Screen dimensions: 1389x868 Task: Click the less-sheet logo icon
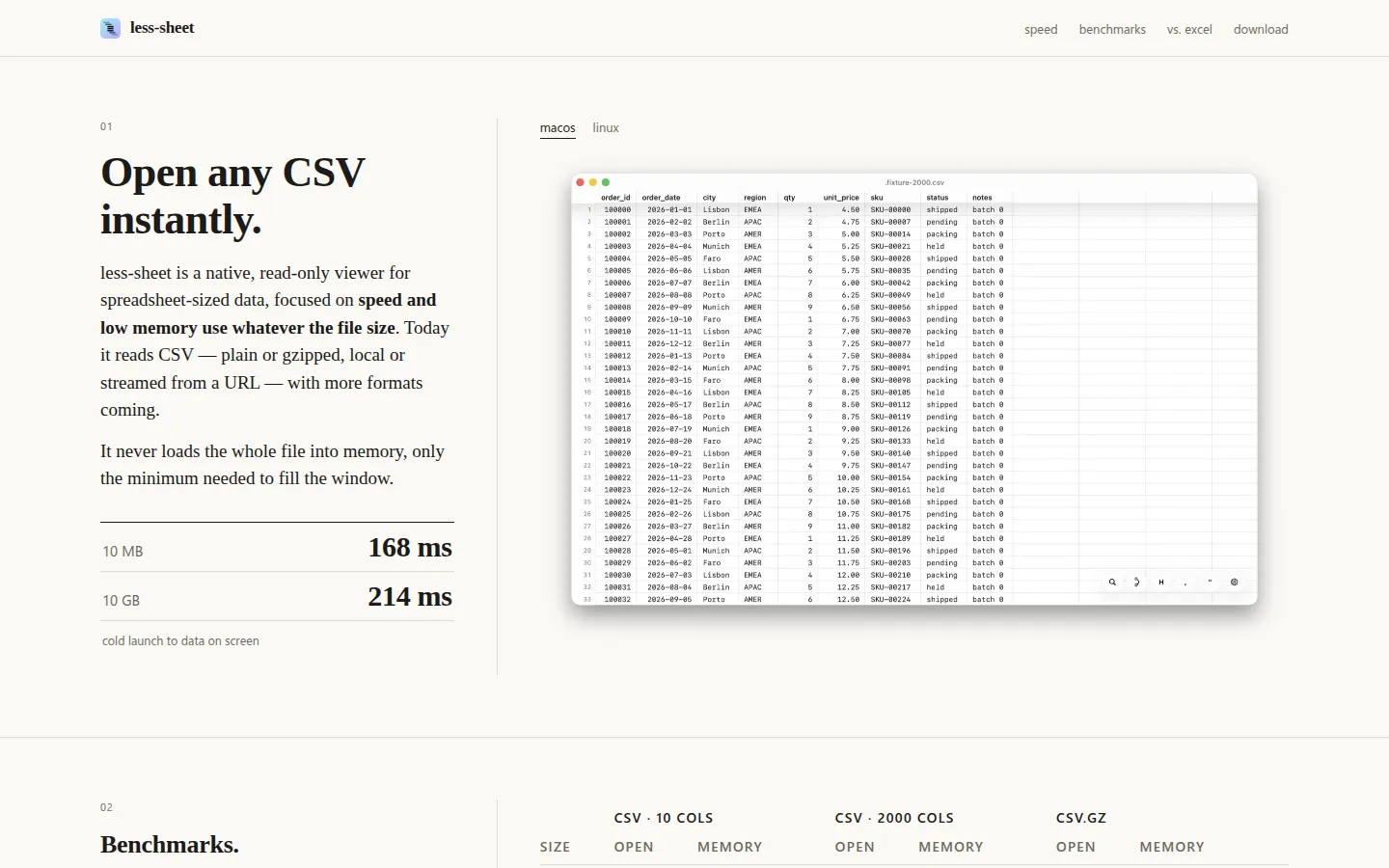(x=111, y=28)
